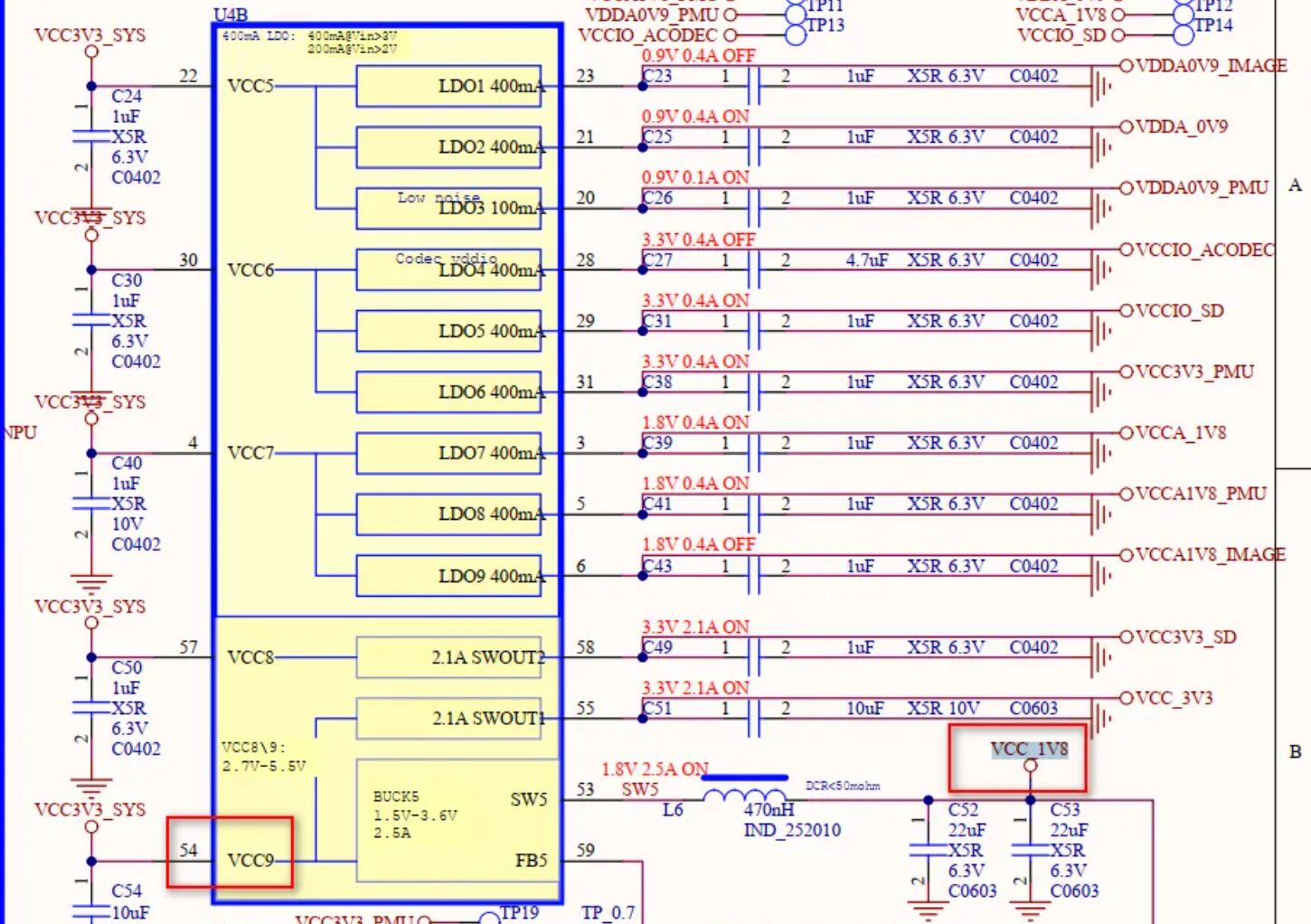This screenshot has width=1311, height=924.
Task: Select the 10uF value of C51
Action: click(864, 708)
